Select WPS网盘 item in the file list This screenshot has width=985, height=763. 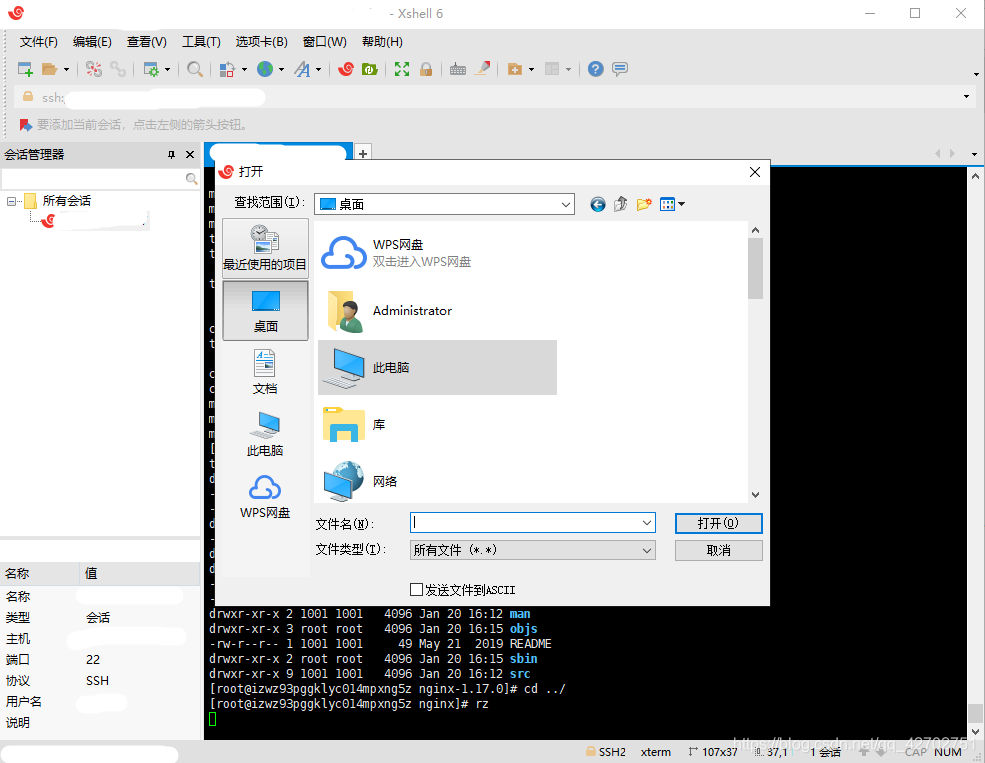(437, 252)
